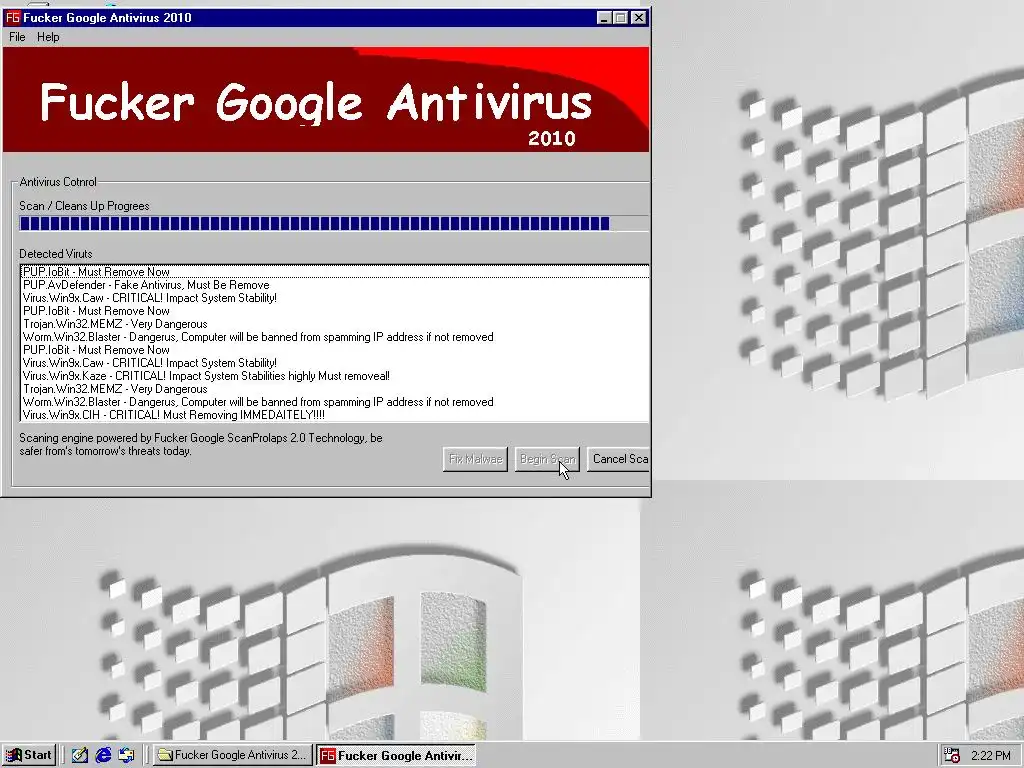Image resolution: width=1024 pixels, height=768 pixels.
Task: Click the FG icon in the title bar
Action: pos(12,18)
